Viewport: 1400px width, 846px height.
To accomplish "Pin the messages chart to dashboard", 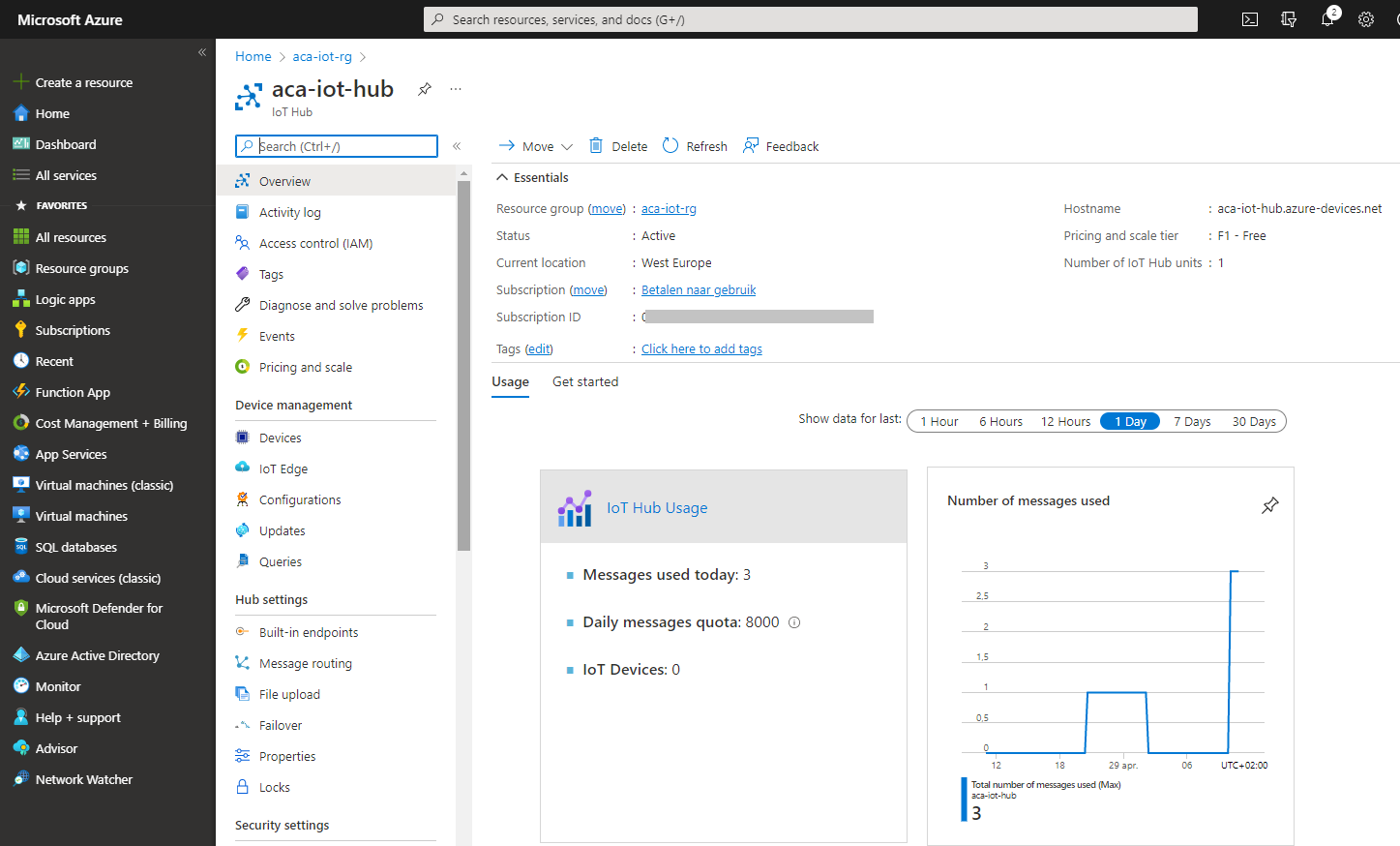I will click(x=1269, y=504).
